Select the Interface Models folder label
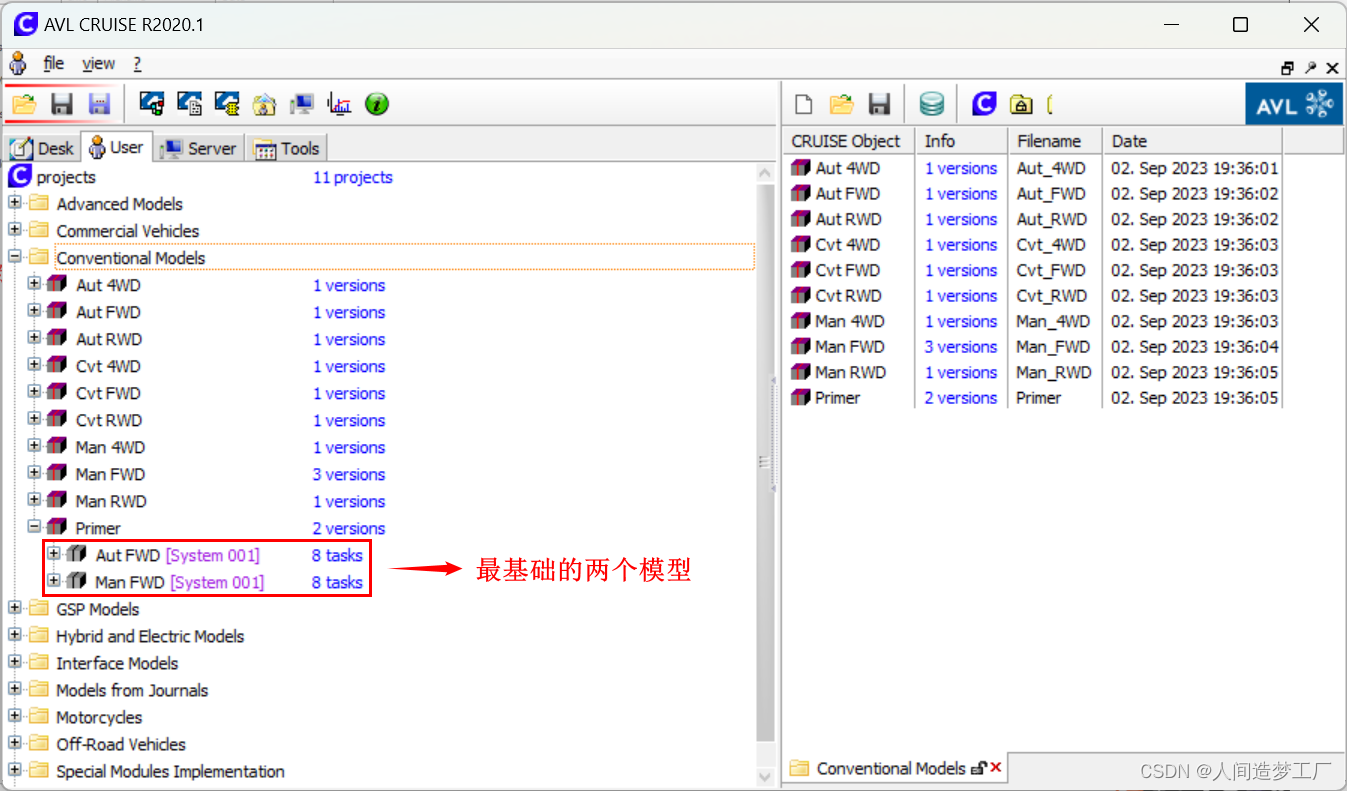The image size is (1347, 791). tap(117, 663)
